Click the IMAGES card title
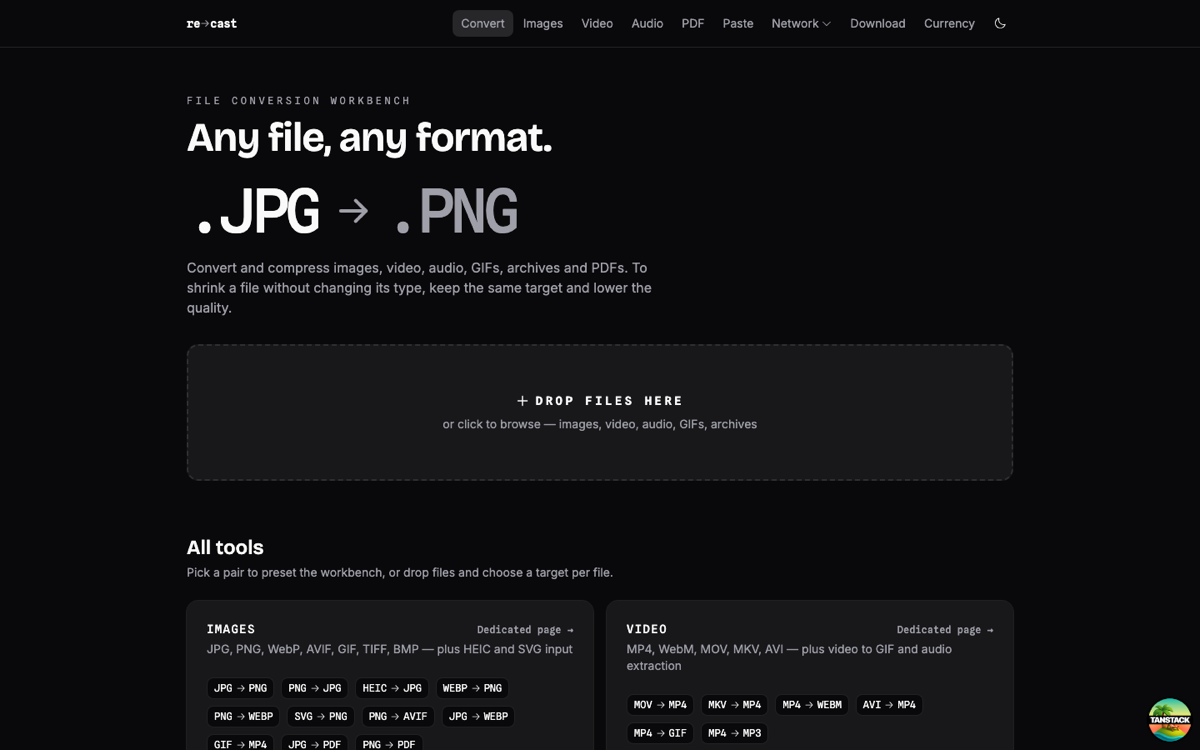 231,629
